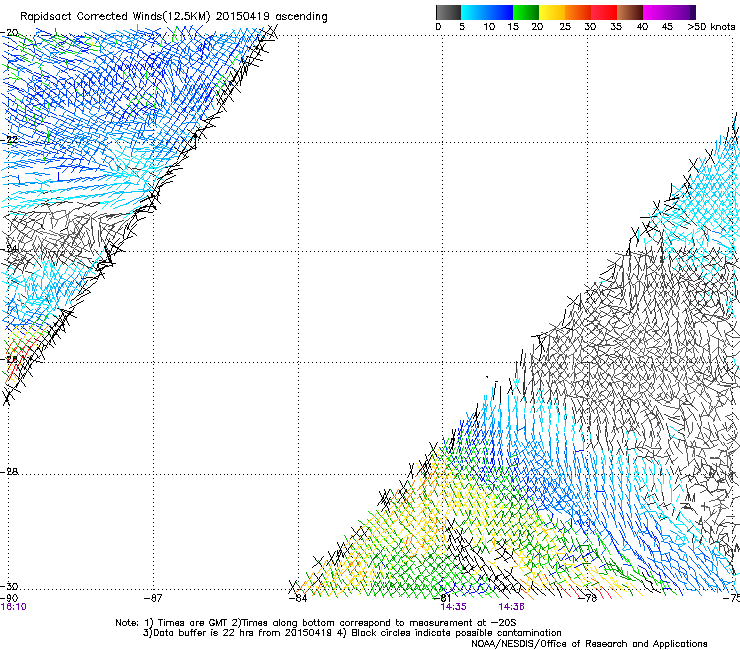Image resolution: width=740 pixels, height=650 pixels.
Task: Click the gray 0-5 knots legend swatch
Action: [x=448, y=12]
